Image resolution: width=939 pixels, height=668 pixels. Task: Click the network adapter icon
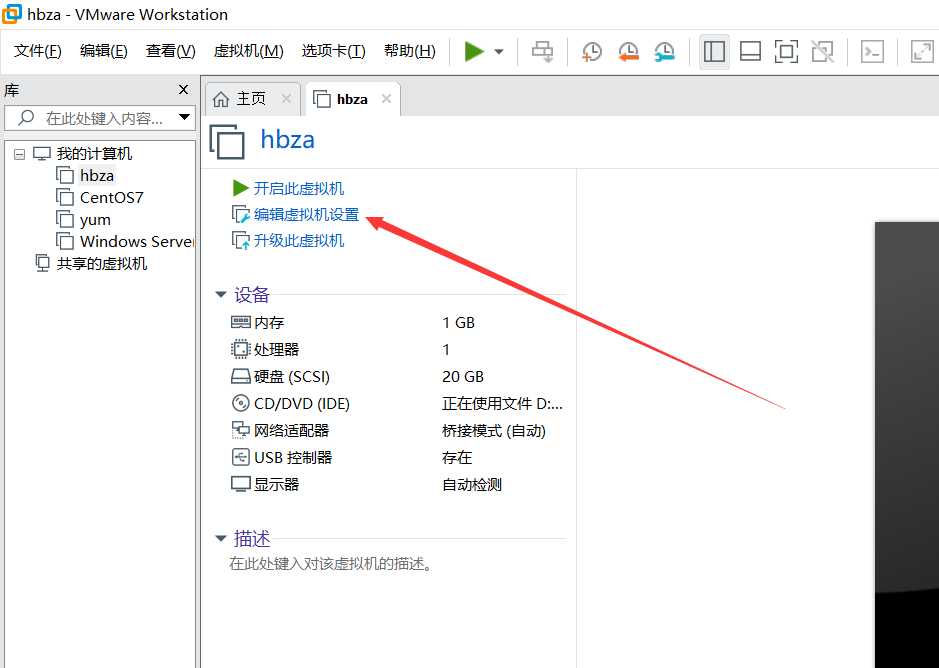[x=240, y=430]
